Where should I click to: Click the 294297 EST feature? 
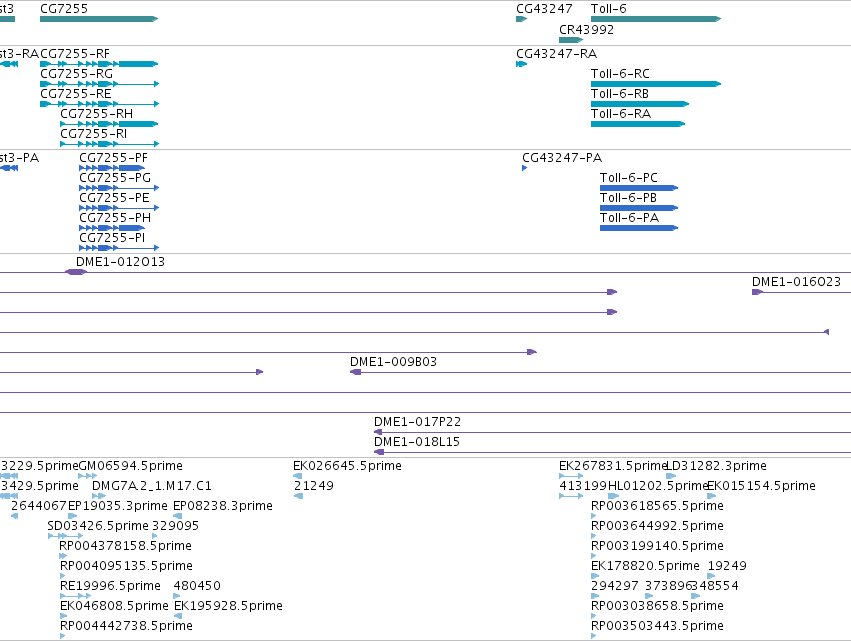point(595,596)
